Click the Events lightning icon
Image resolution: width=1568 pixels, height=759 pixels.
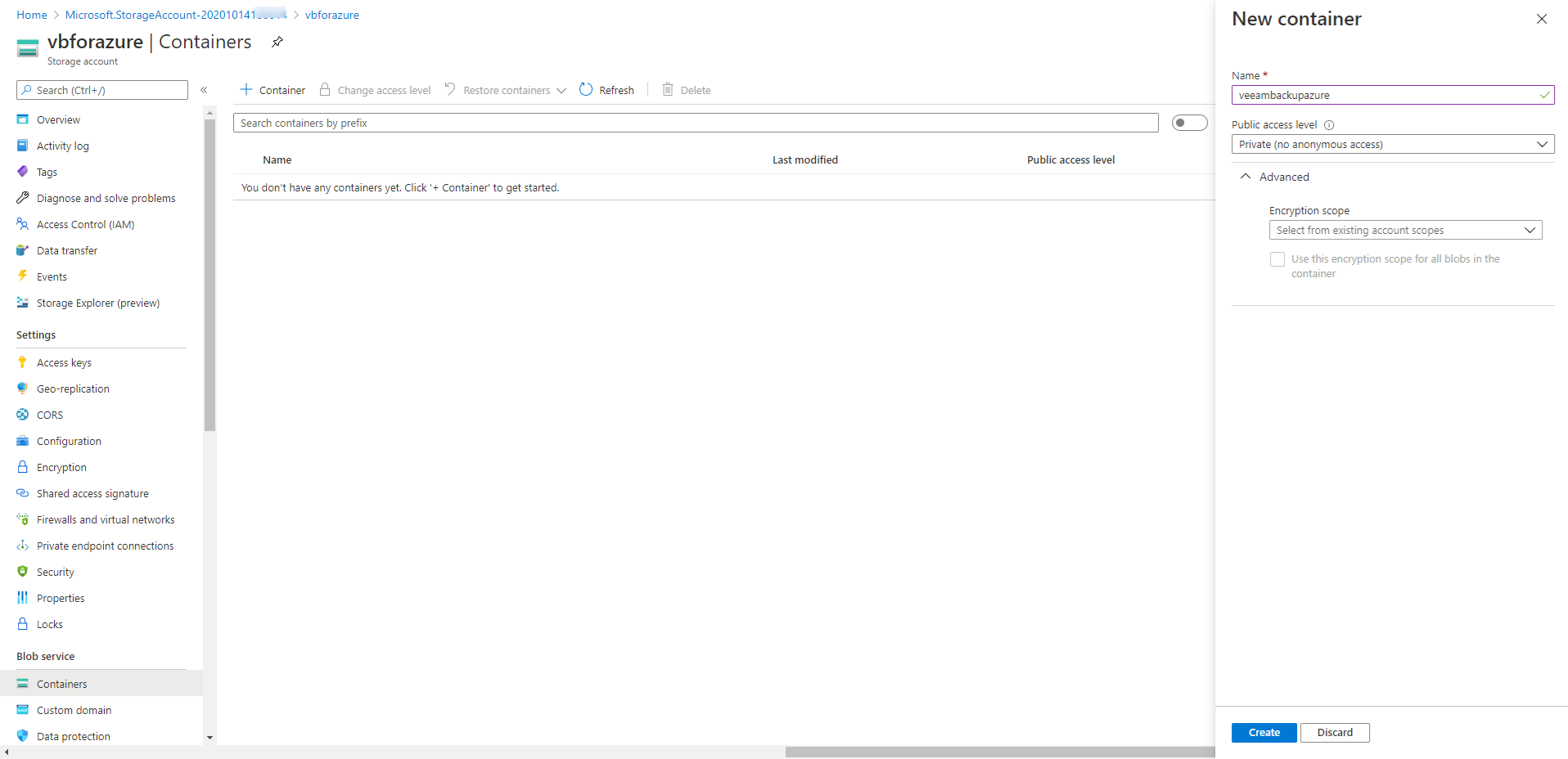(x=23, y=276)
